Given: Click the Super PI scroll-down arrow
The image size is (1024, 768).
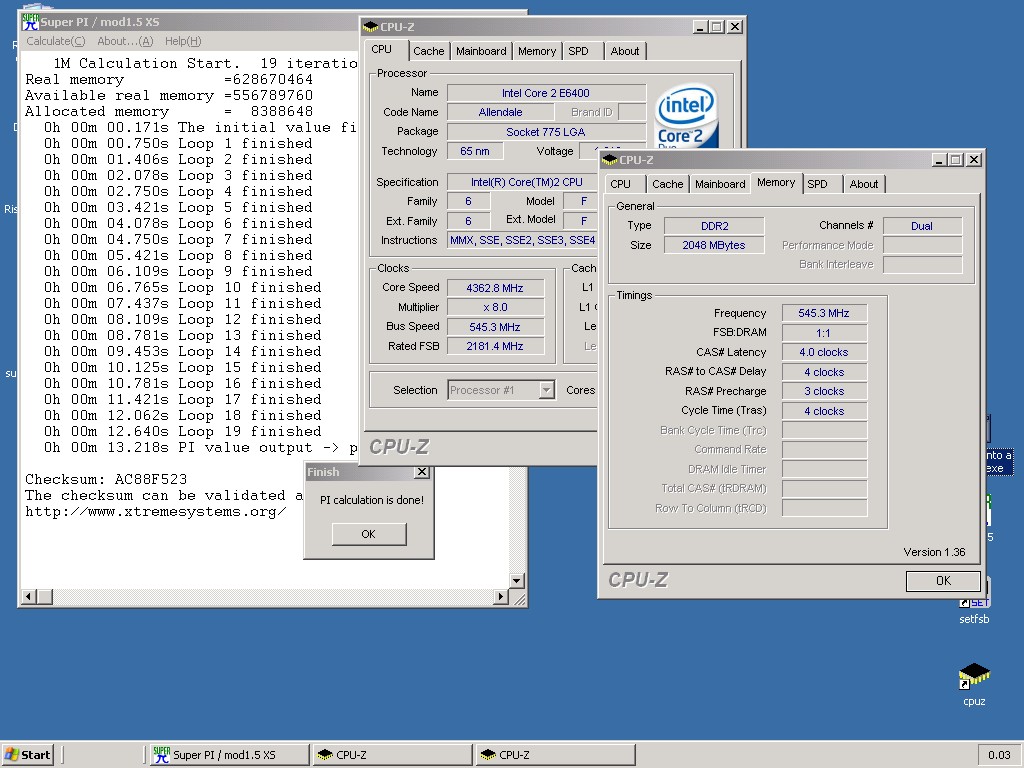Looking at the screenshot, I should (x=516, y=580).
